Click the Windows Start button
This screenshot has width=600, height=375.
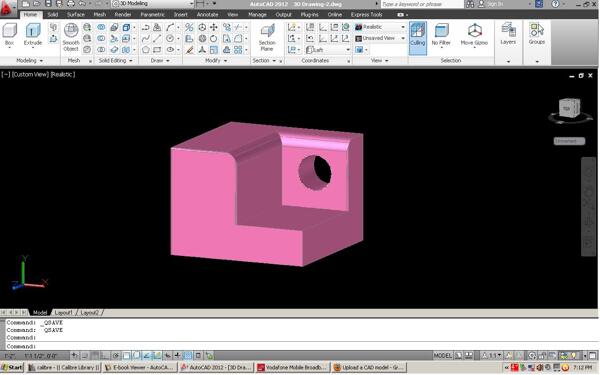(x=12, y=367)
